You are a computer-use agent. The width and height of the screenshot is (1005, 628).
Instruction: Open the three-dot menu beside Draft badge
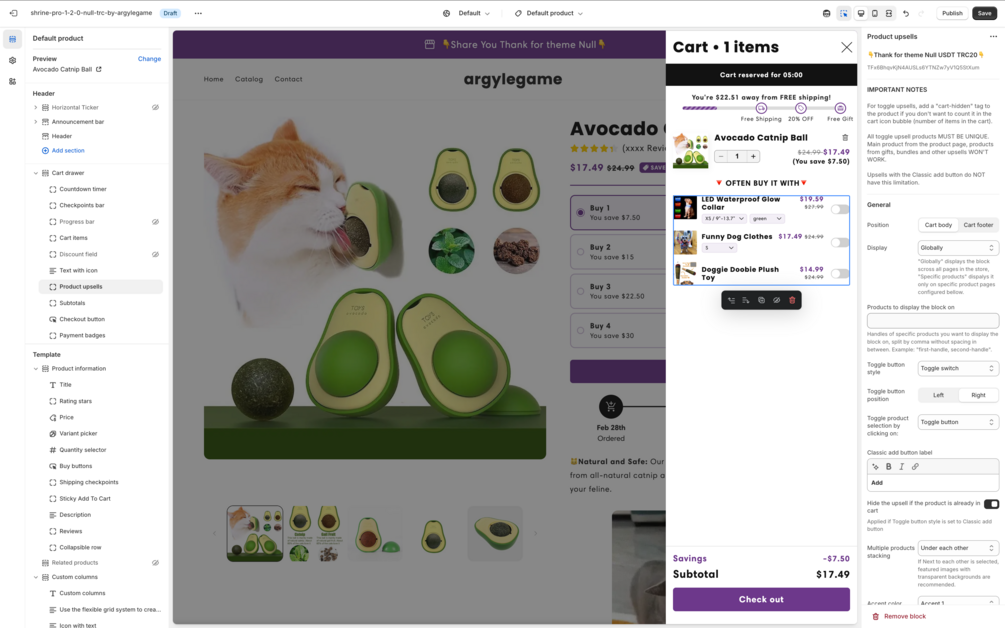tap(198, 13)
